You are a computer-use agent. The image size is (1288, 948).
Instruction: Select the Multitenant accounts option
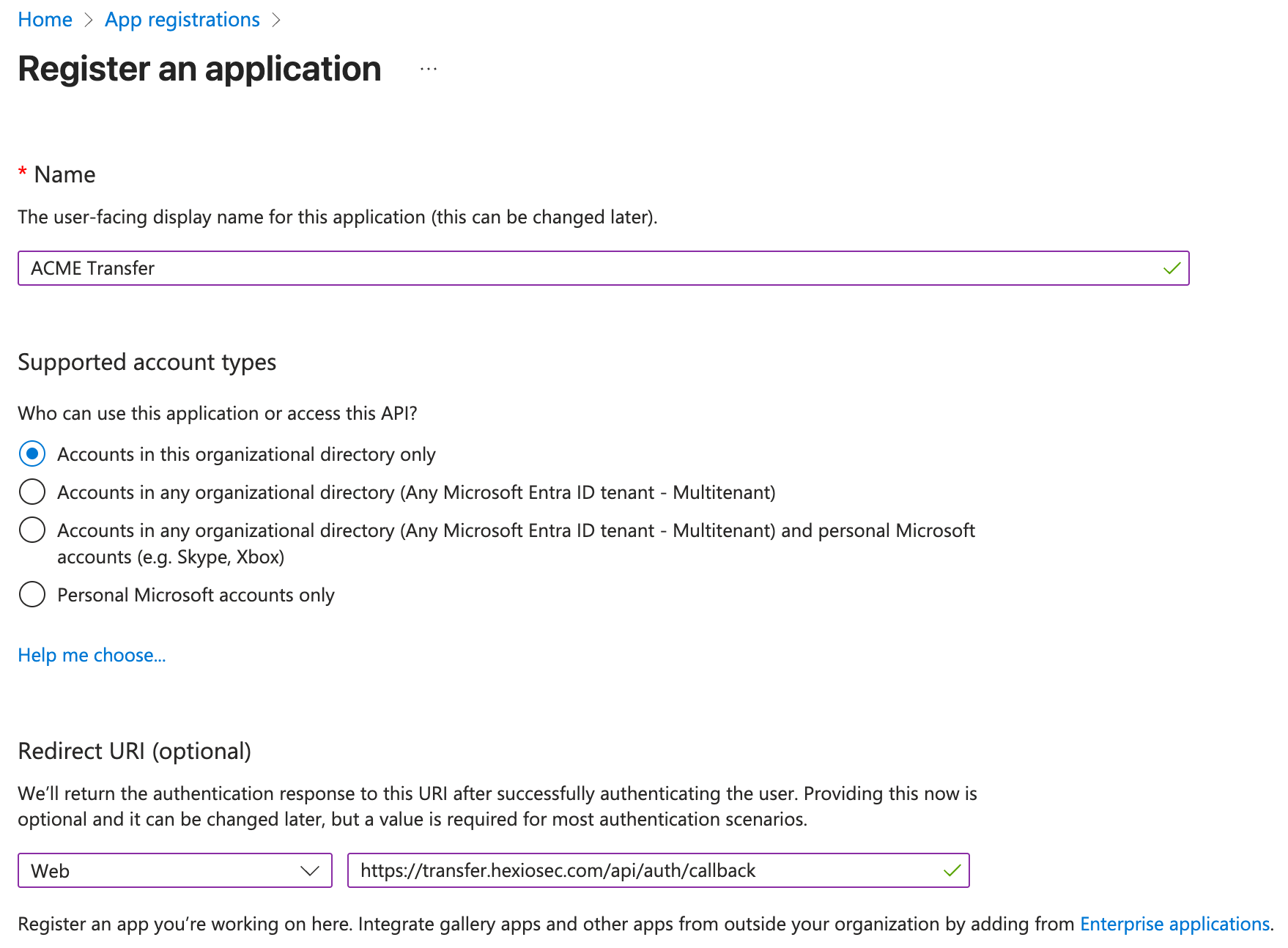[32, 492]
